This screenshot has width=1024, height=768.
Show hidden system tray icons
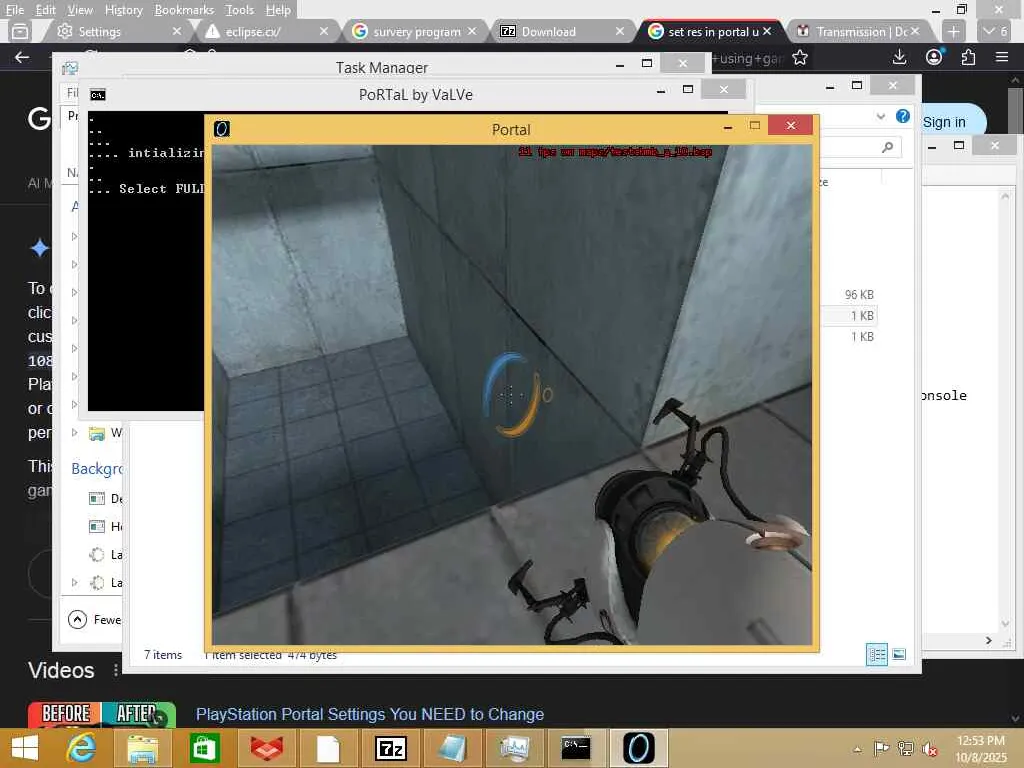point(857,749)
